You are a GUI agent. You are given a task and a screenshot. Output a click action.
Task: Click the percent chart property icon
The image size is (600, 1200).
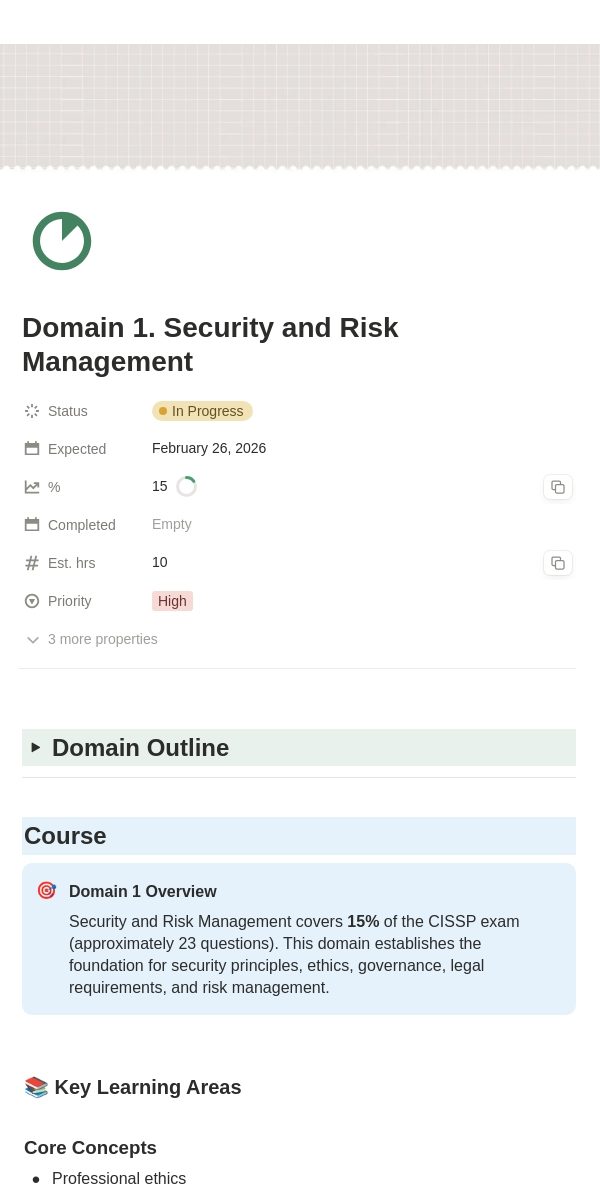click(32, 487)
